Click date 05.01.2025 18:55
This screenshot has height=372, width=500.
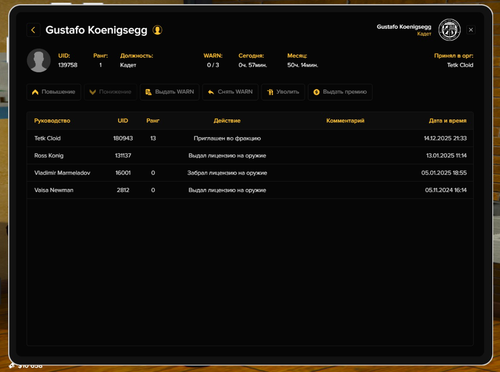click(x=444, y=173)
